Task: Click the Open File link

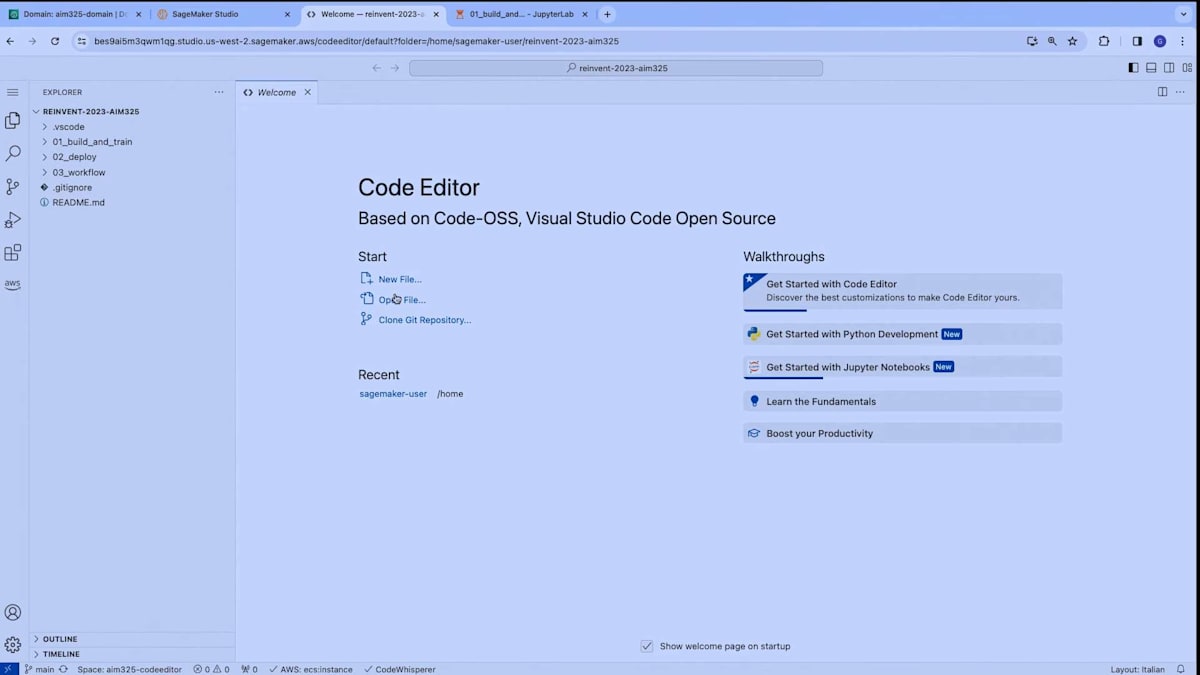Action: point(402,300)
